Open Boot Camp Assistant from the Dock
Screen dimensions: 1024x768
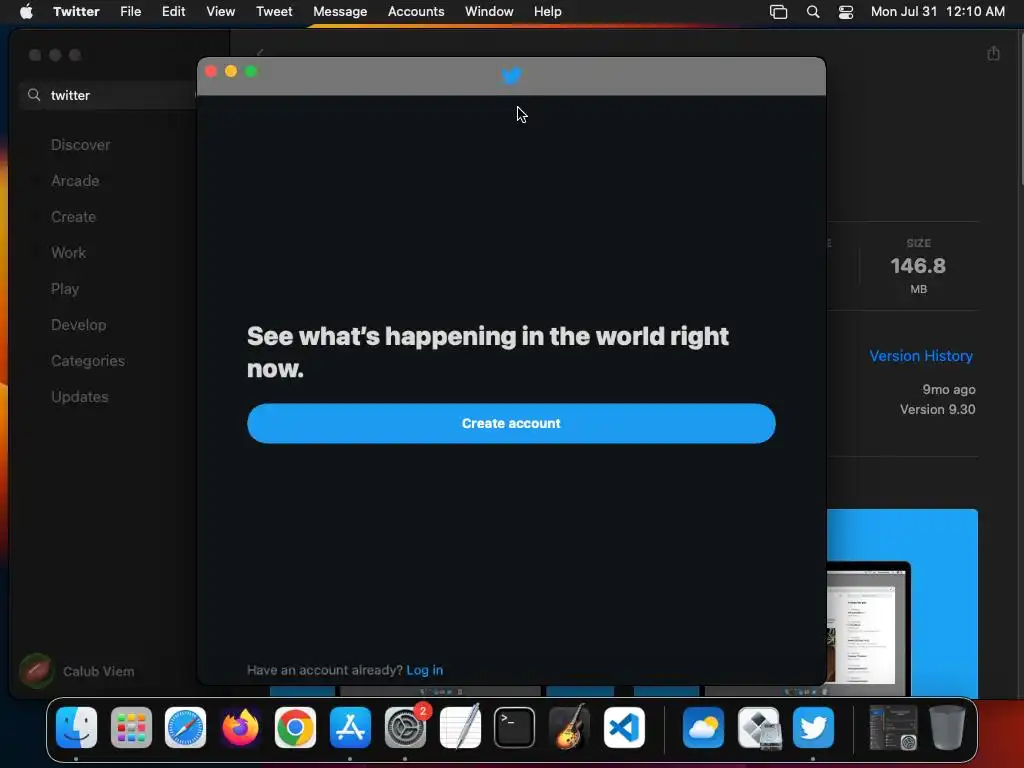(x=758, y=728)
